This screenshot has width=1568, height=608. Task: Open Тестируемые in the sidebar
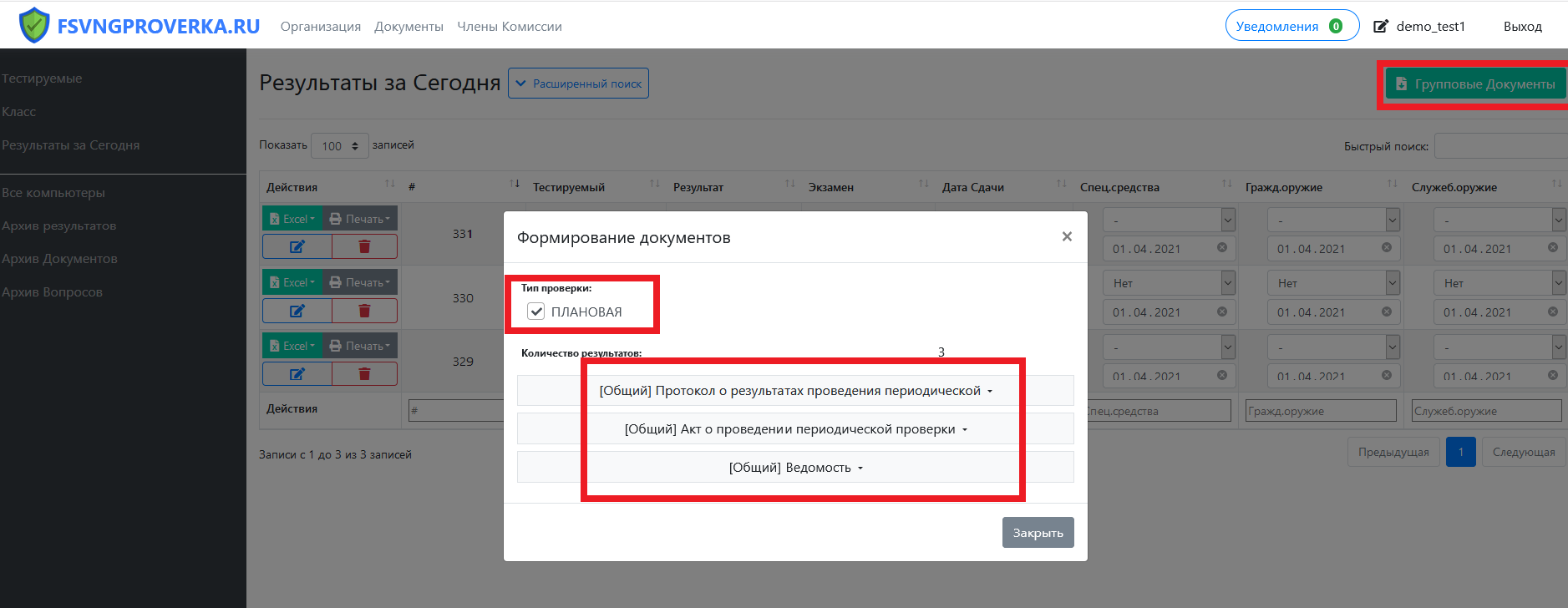coord(42,79)
